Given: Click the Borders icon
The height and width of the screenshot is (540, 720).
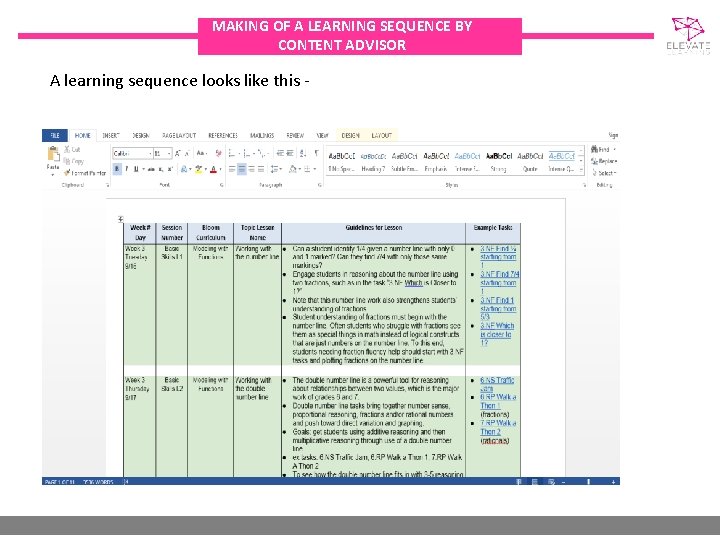Looking at the screenshot, I should tap(307, 169).
